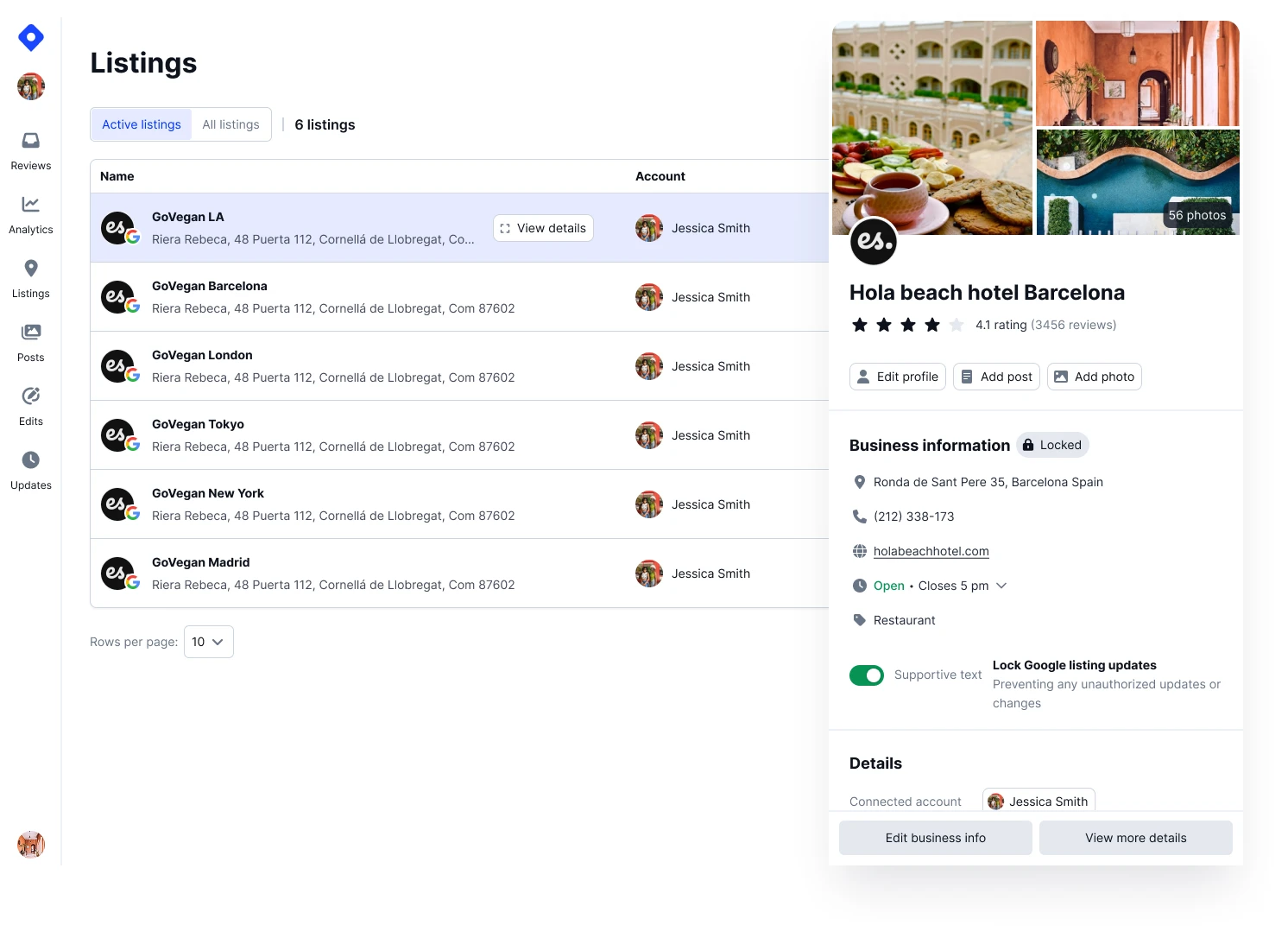Click View details for GoVegan LA
This screenshot has height=938, width=1288.
pyautogui.click(x=543, y=228)
